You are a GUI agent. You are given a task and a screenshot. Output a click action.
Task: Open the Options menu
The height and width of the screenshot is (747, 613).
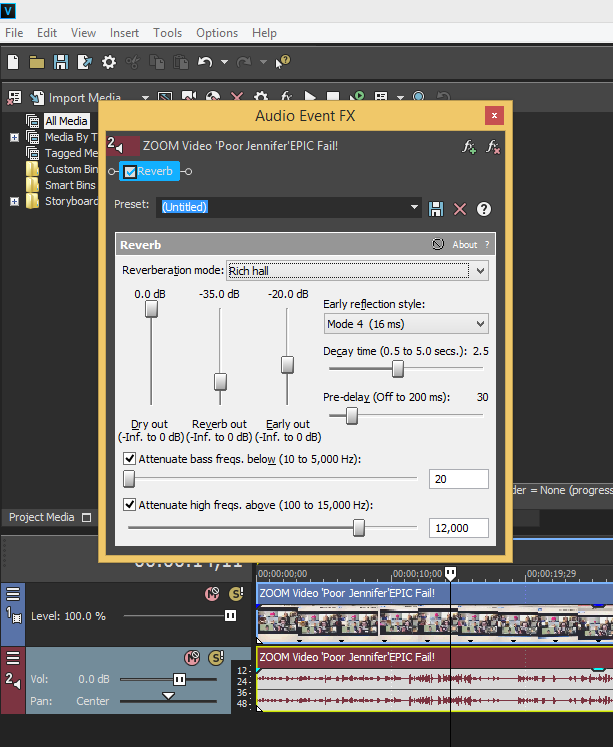coord(217,33)
